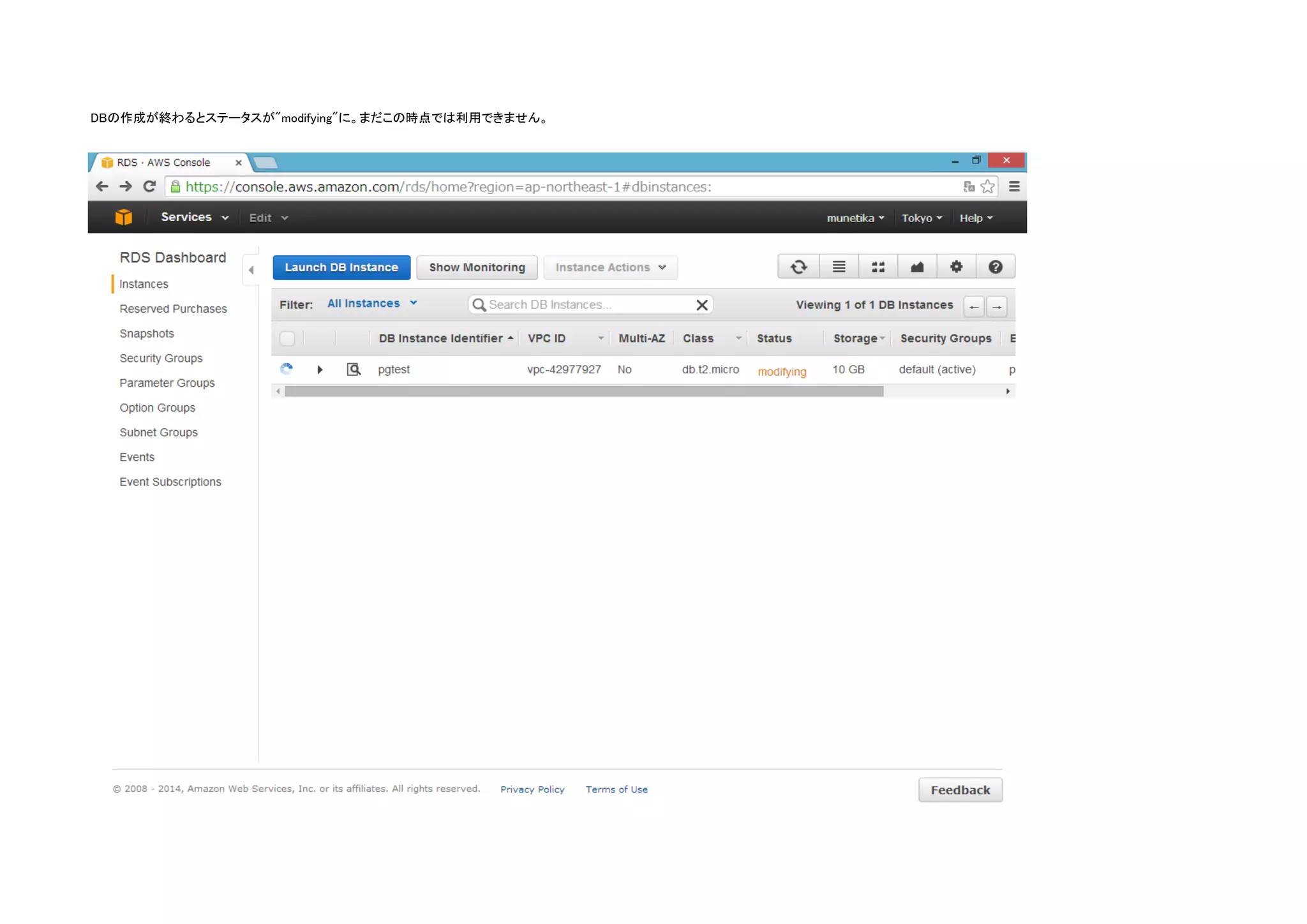This screenshot has height=924, width=1307.
Task: Go to the previous page of instances
Action: pos(974,307)
